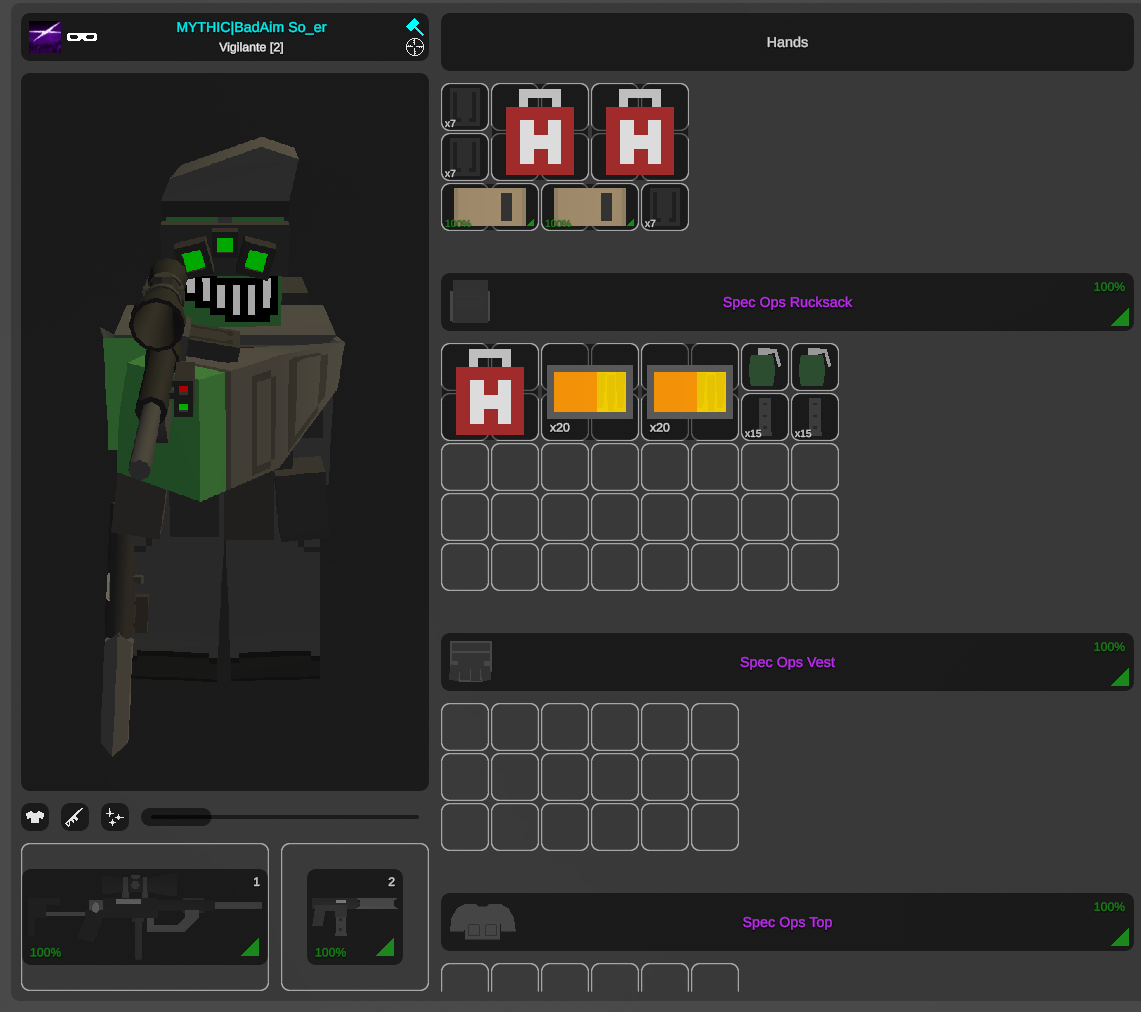Select the left tan 100% item in Hands

(x=490, y=207)
